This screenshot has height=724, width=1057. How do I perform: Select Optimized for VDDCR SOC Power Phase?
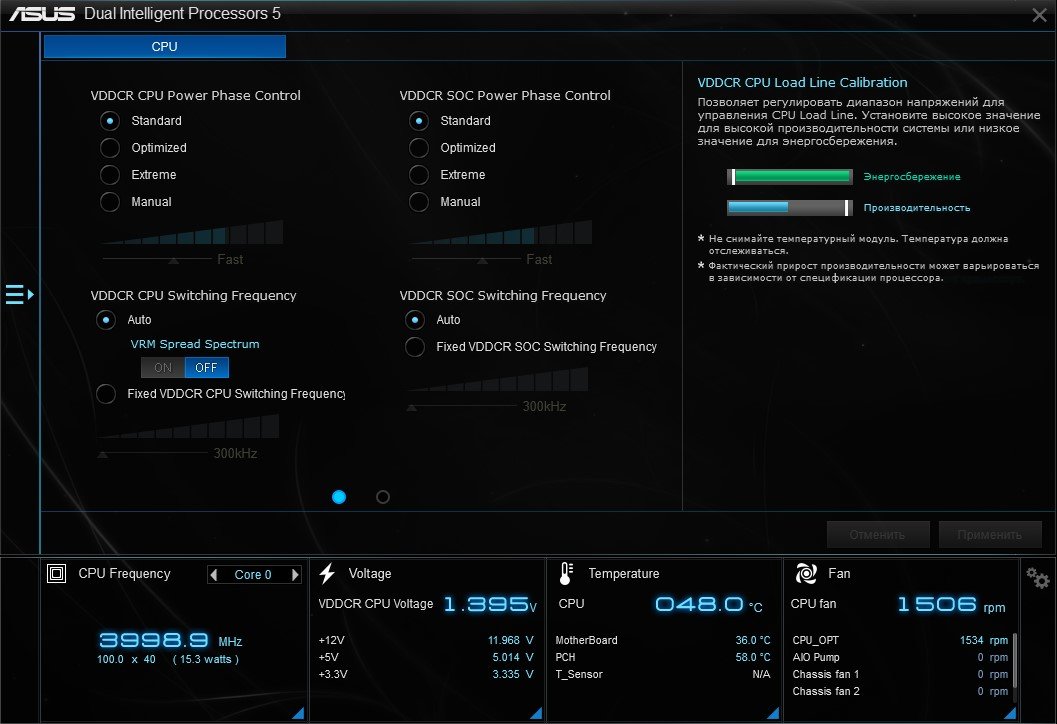[419, 148]
